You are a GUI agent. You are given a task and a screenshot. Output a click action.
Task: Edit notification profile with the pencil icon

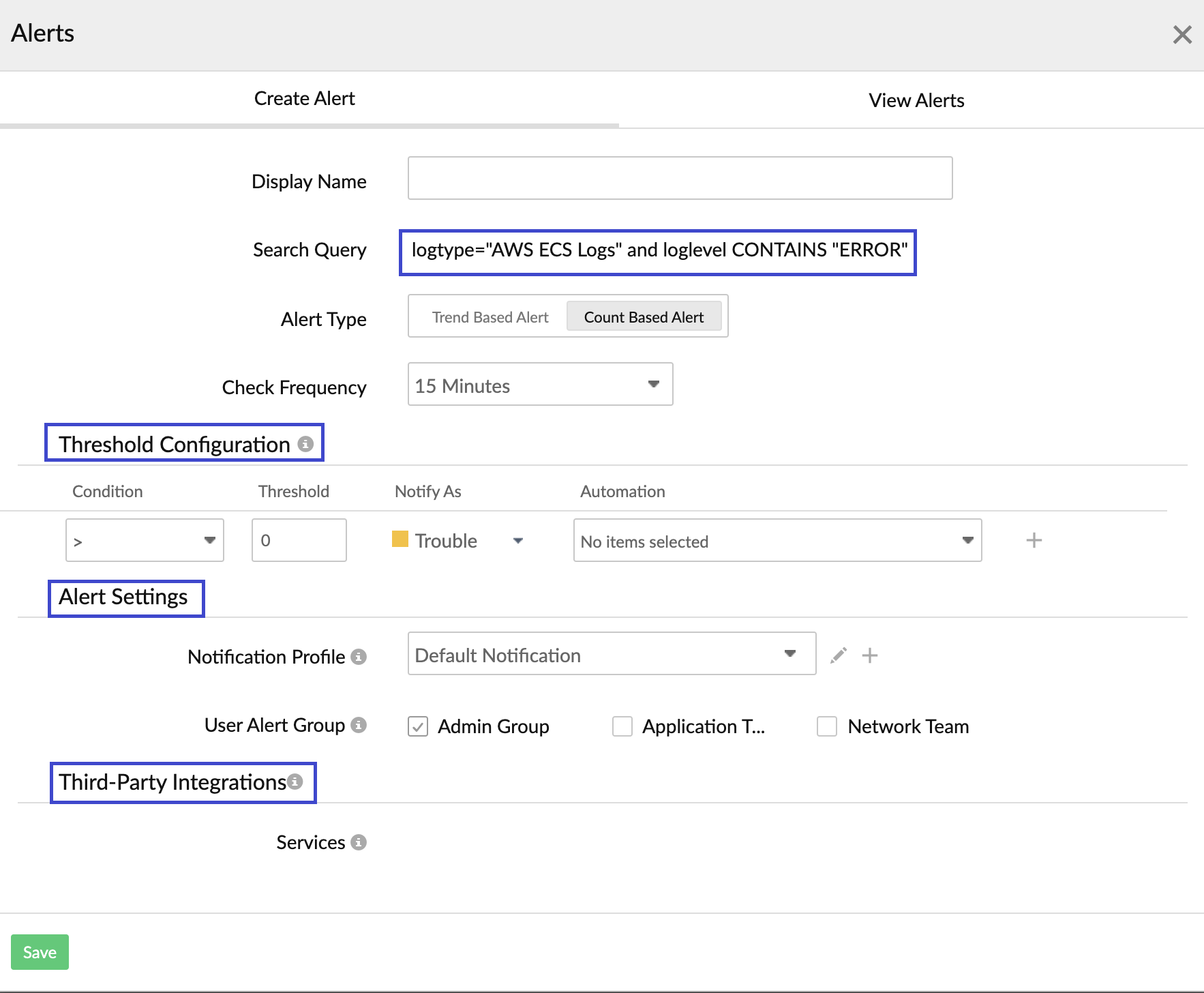(x=839, y=655)
